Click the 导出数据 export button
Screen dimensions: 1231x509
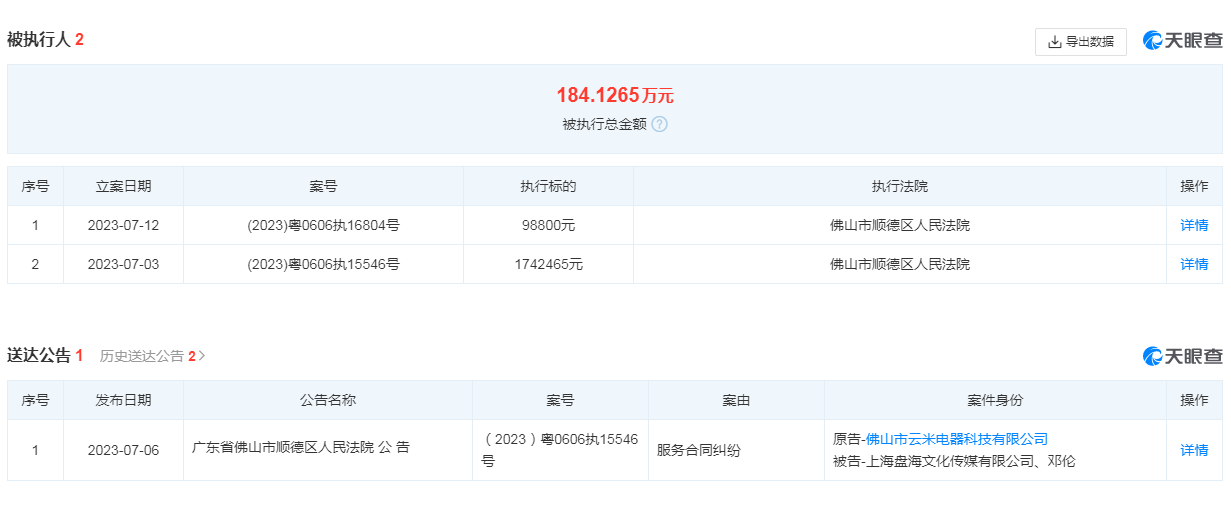point(1080,42)
